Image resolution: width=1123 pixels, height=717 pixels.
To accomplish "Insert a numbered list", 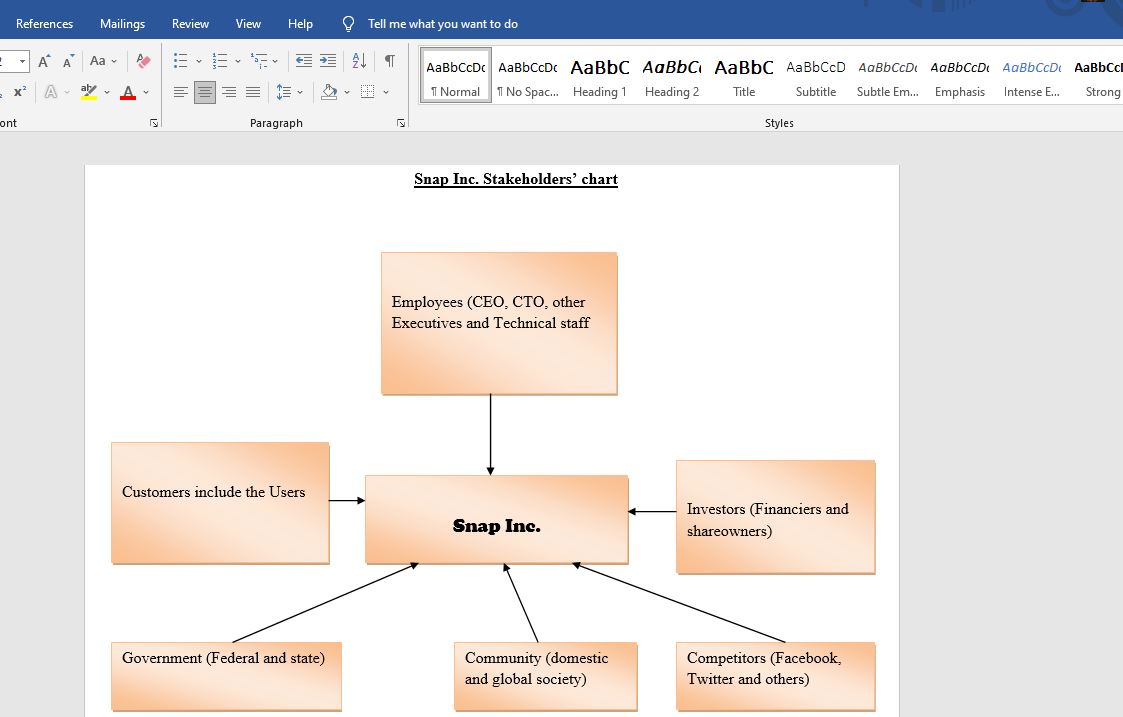I will pyautogui.click(x=220, y=61).
